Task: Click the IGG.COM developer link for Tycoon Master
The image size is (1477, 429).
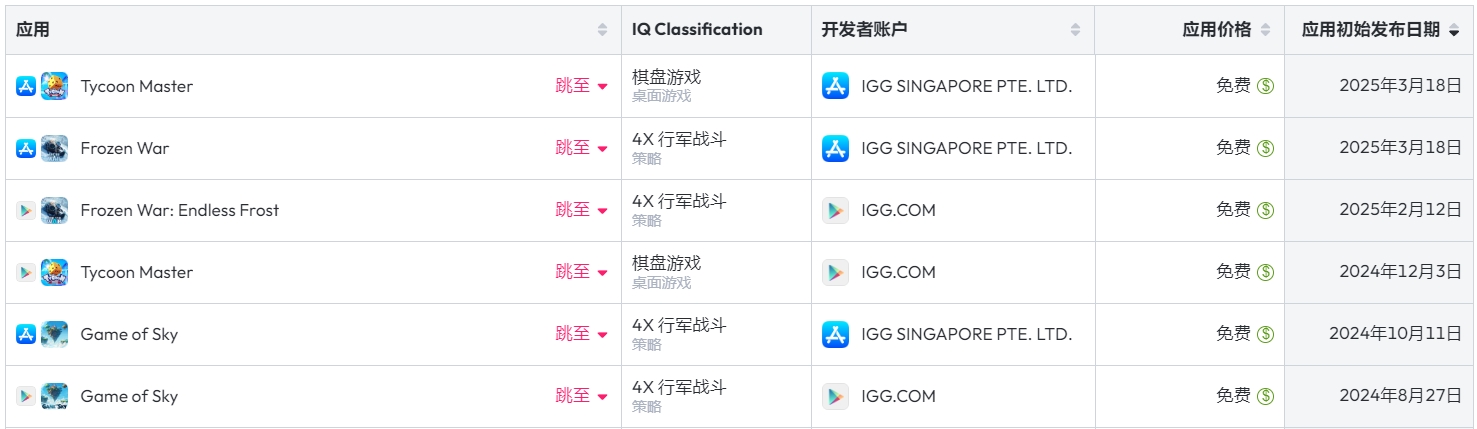Action: (x=898, y=272)
